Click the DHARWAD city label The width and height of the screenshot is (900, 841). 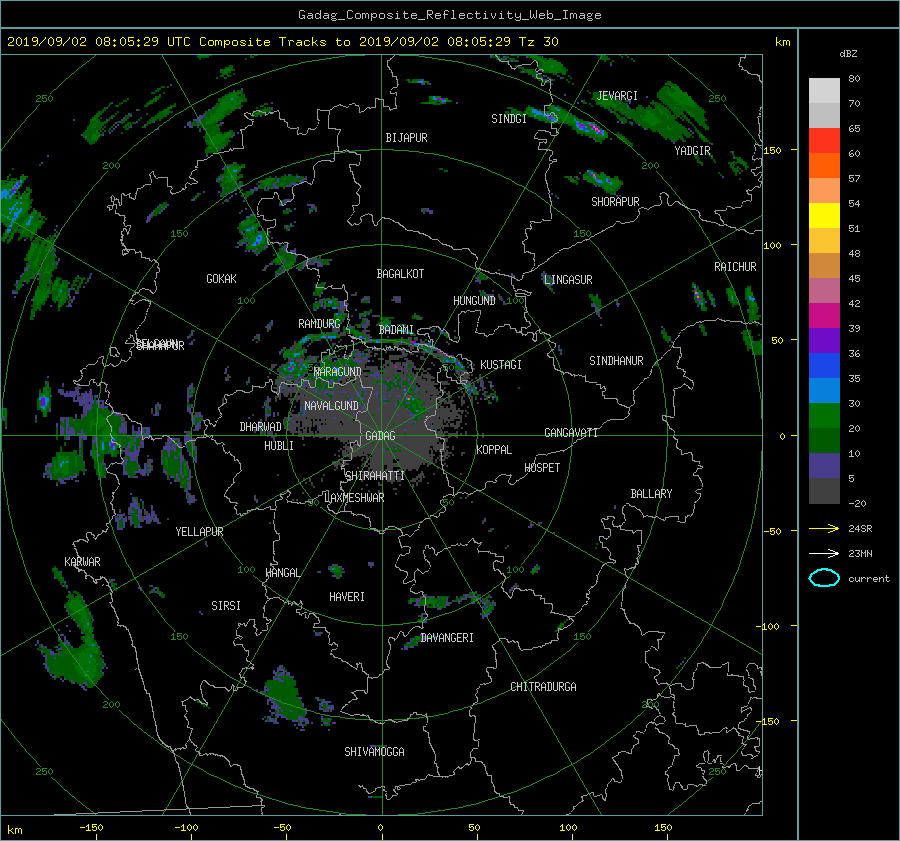(x=261, y=427)
